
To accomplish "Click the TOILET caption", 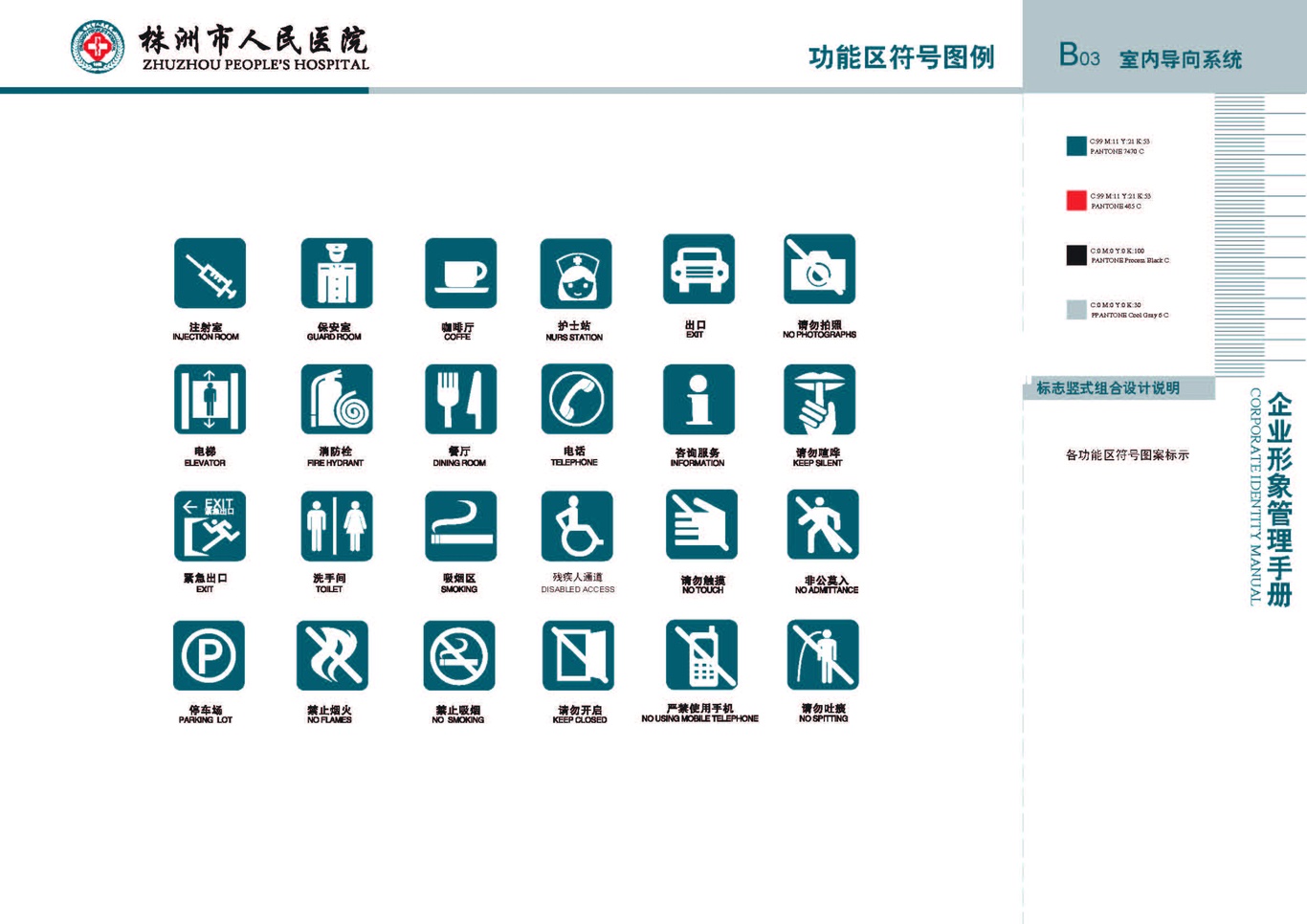I will pos(329,589).
